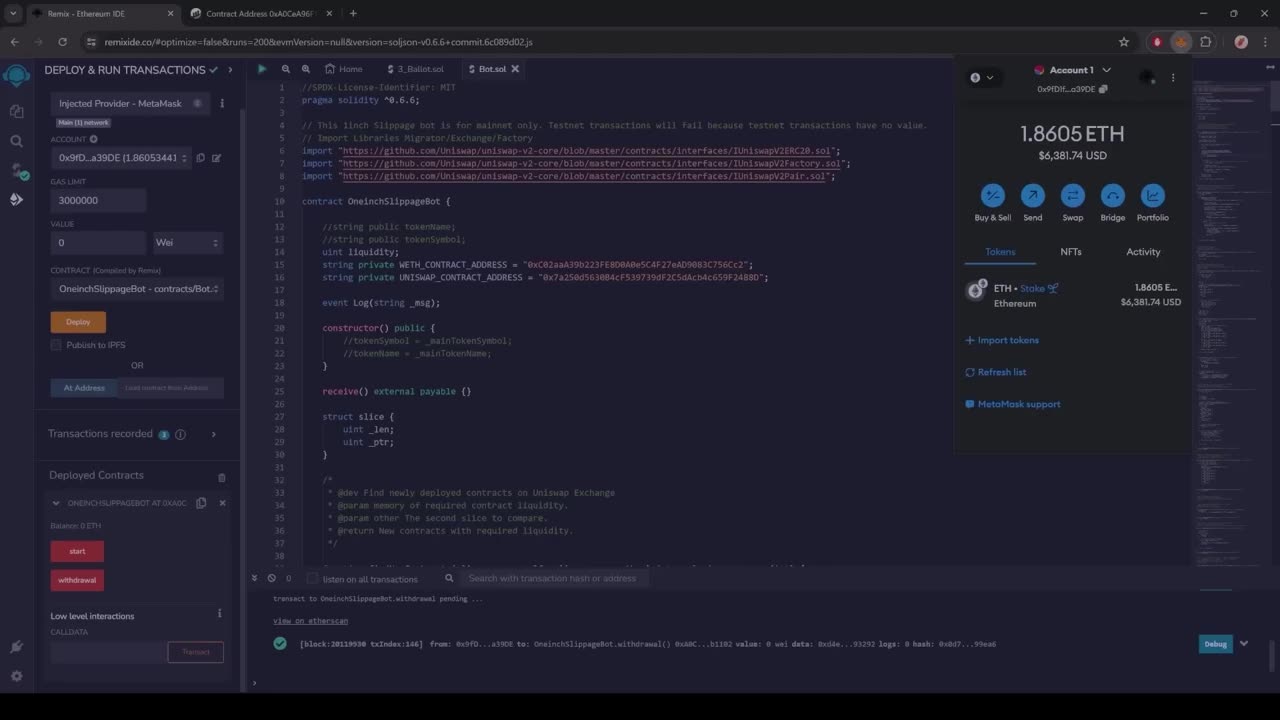Click MetaMask Swap icon

tap(1073, 195)
